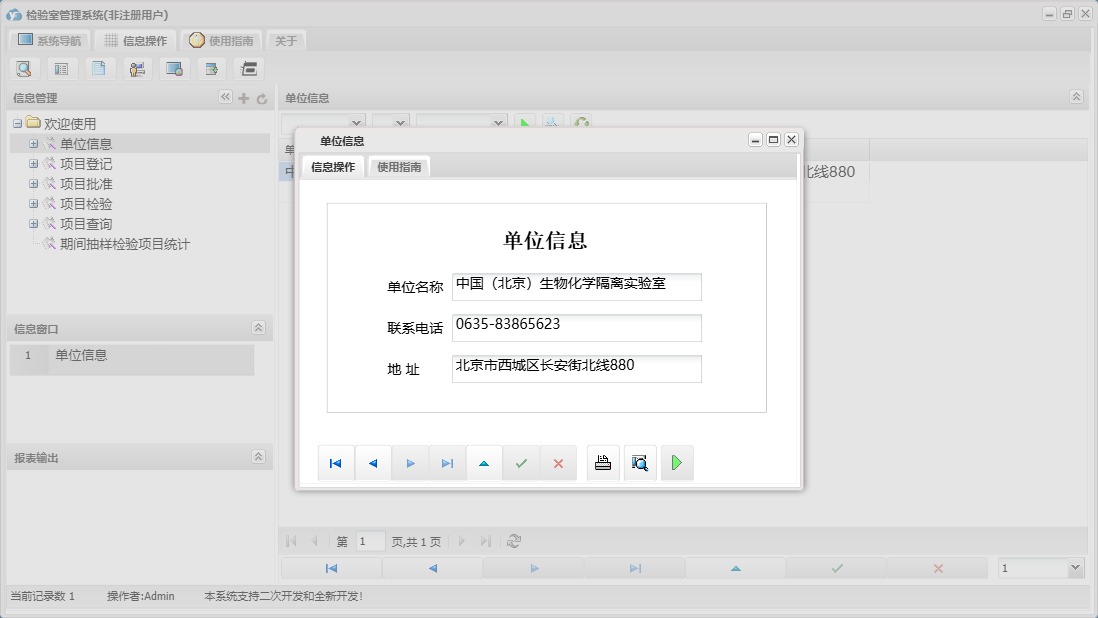Image resolution: width=1098 pixels, height=618 pixels.
Task: Expand the 项目登记 tree node
Action: coord(34,163)
